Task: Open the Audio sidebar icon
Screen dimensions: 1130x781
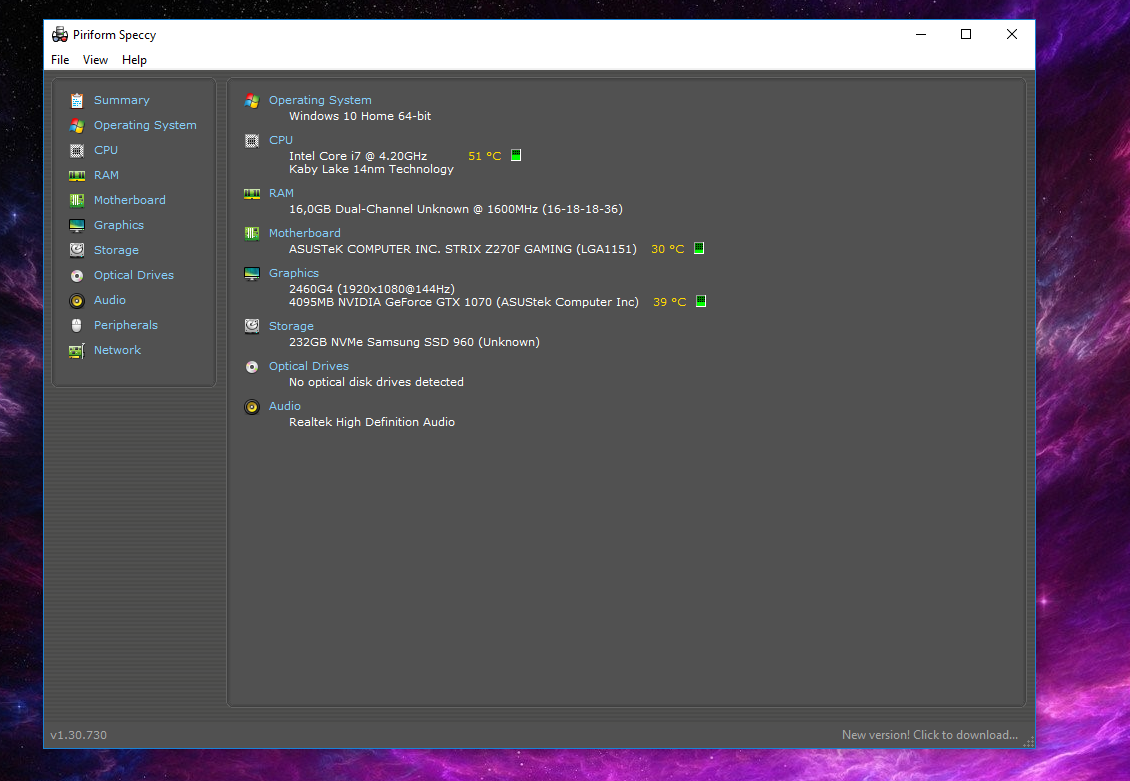Action: tap(77, 300)
